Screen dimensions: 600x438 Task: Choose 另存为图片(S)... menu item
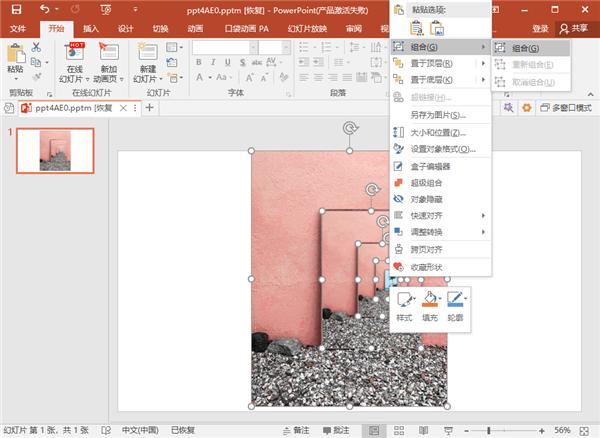tap(440, 115)
